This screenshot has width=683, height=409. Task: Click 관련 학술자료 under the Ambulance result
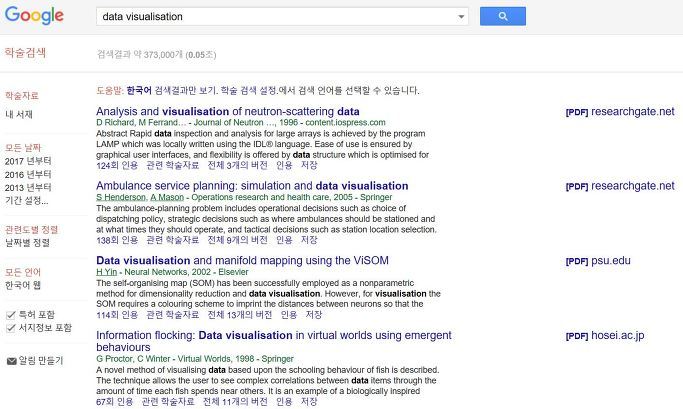(172, 240)
